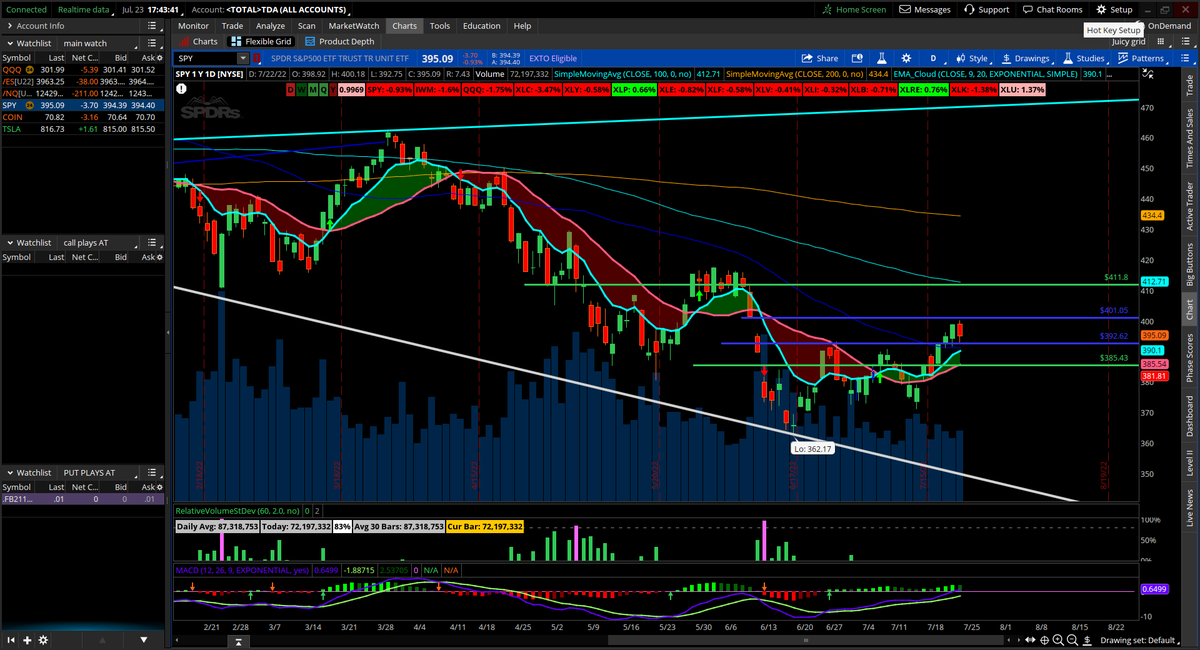Open the Trade side panel tab
The height and width of the screenshot is (650, 1200).
pyautogui.click(x=1189, y=84)
